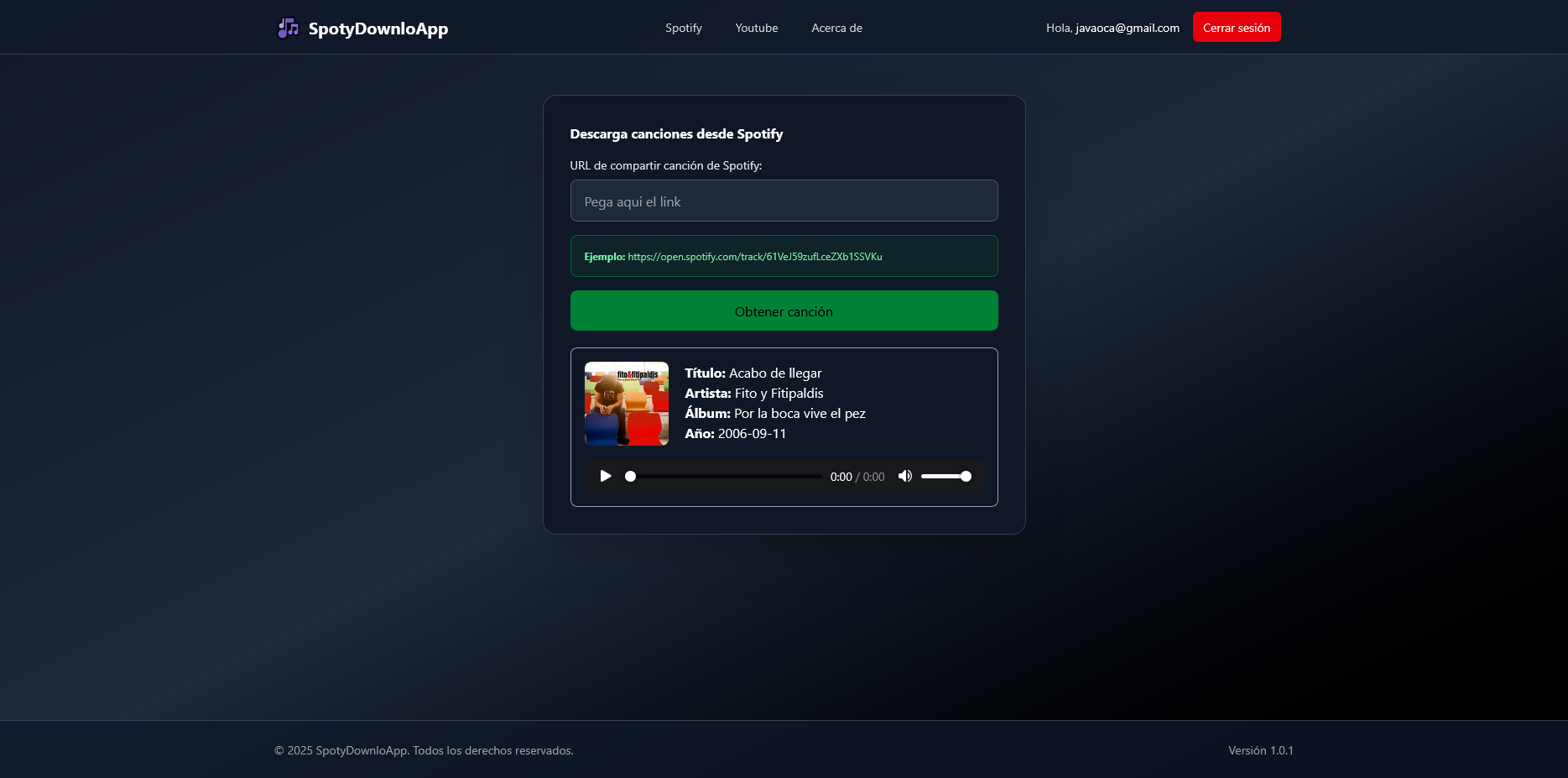Open the Spotify navigation item
The height and width of the screenshot is (778, 1568).
click(684, 28)
